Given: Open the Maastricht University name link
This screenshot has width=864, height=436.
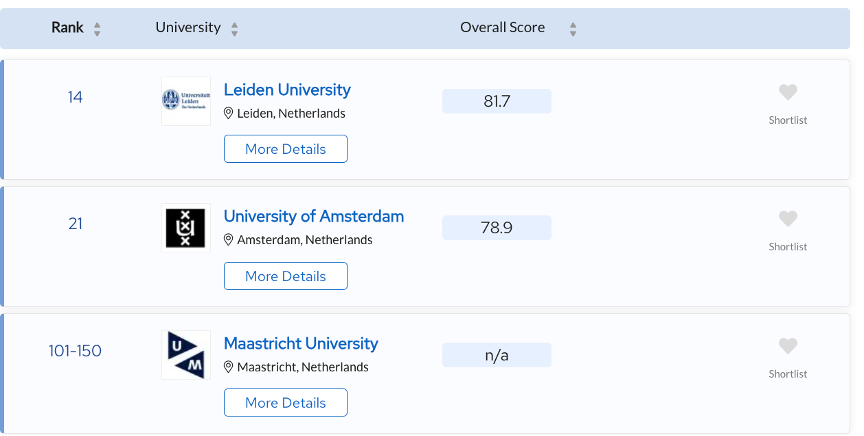Looking at the screenshot, I should pos(301,344).
